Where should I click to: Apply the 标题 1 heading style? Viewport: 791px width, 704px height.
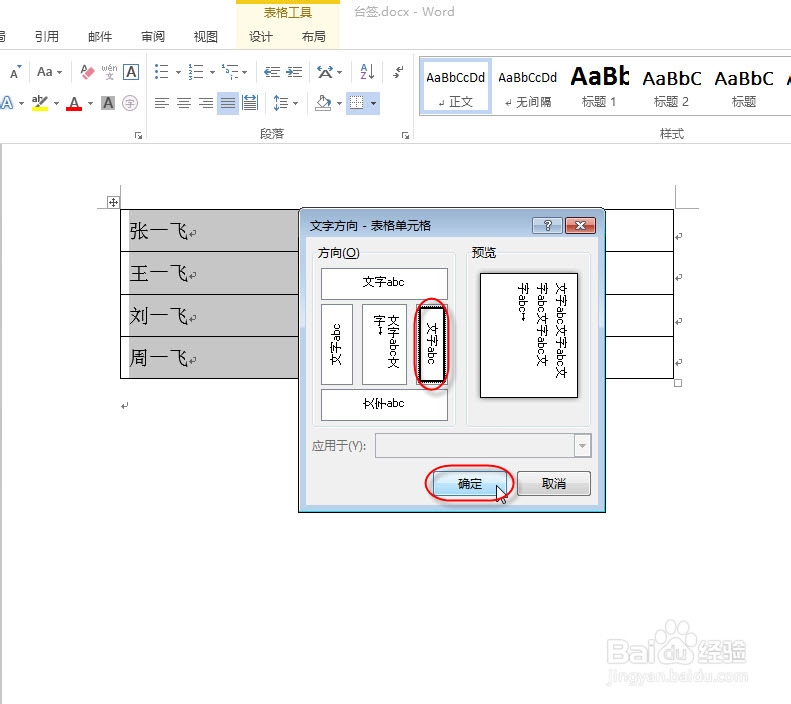point(599,87)
